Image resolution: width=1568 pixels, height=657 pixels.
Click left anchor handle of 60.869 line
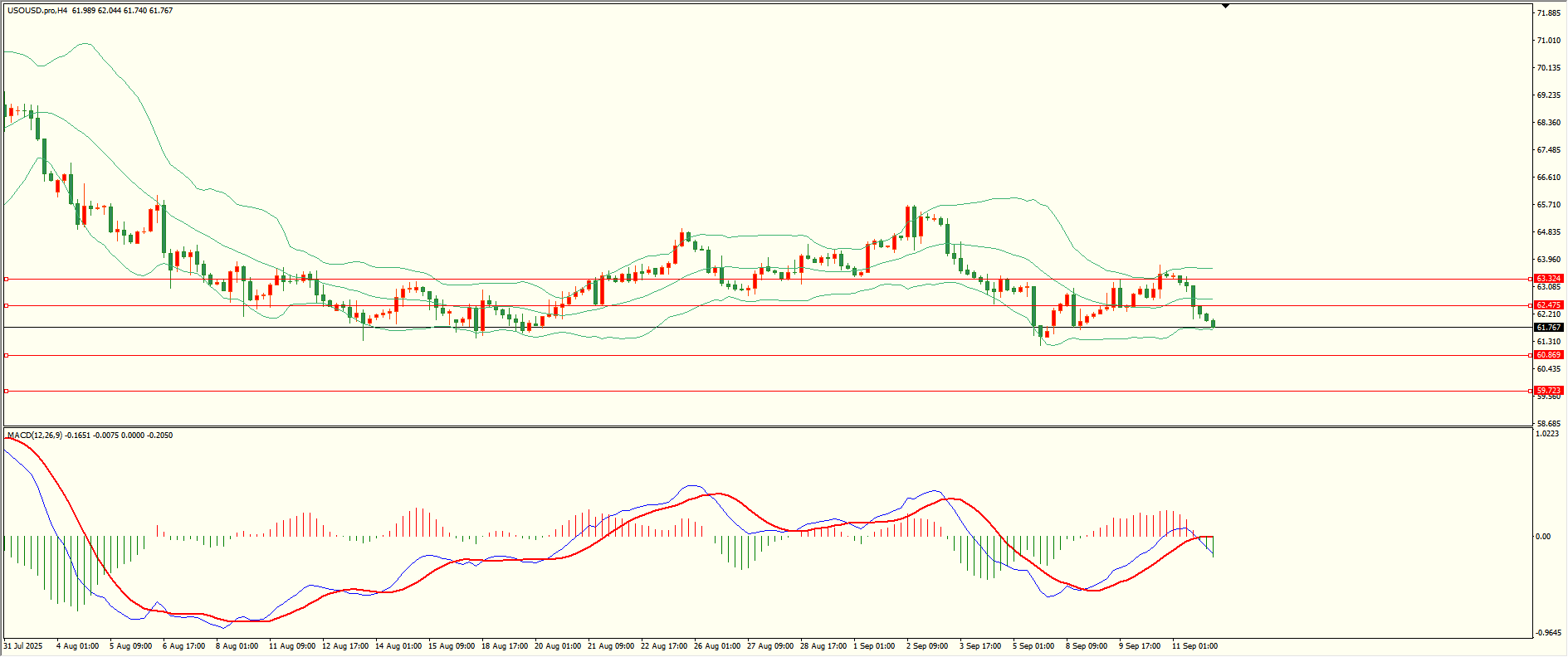click(7, 355)
